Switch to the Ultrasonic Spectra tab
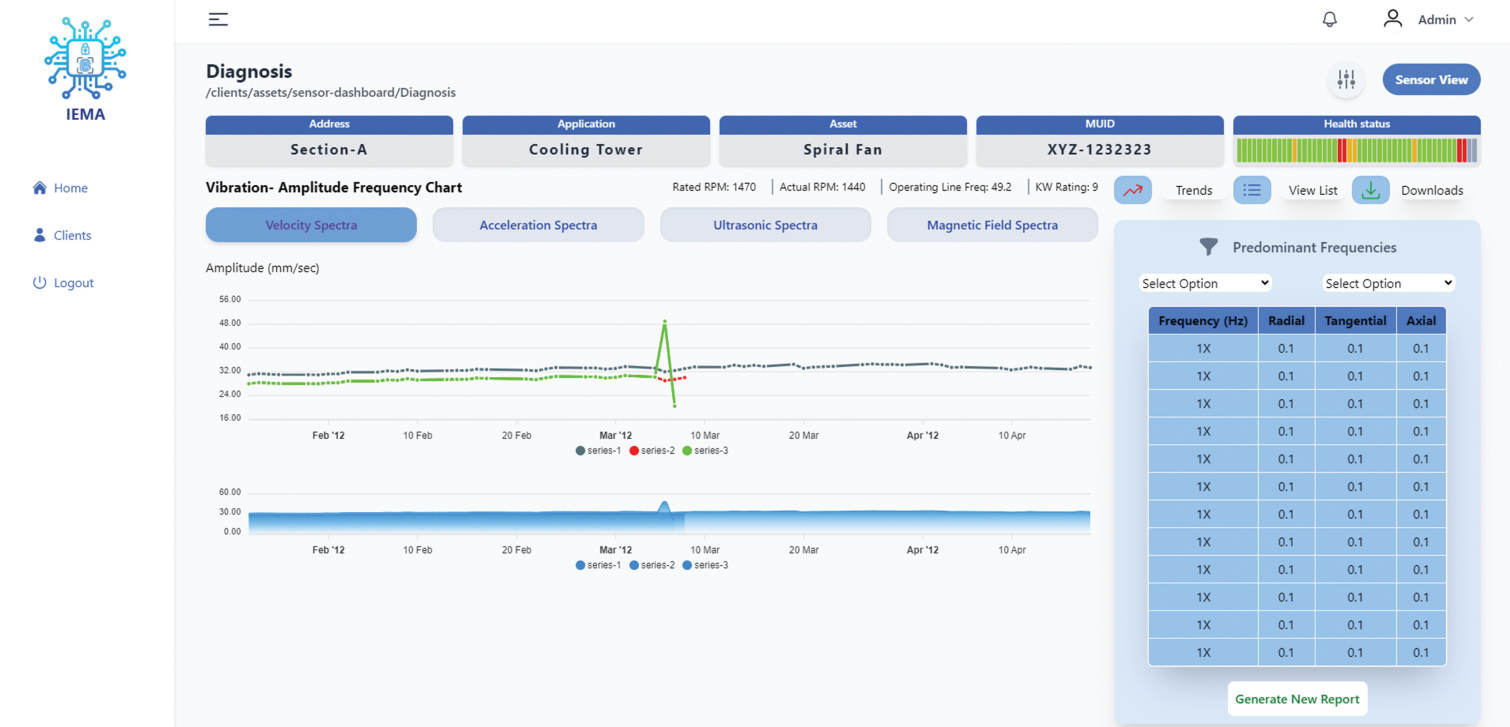Screen dimensions: 1510x727 (765, 225)
